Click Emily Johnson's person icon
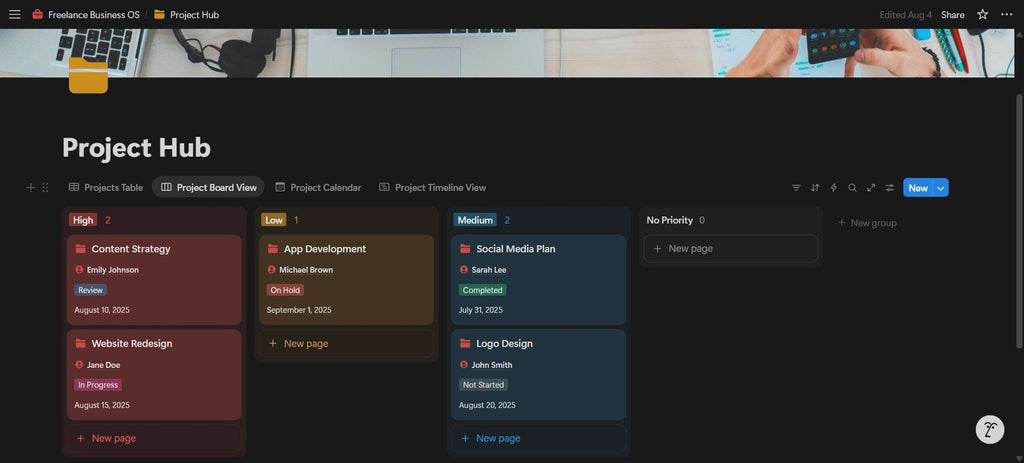The height and width of the screenshot is (463, 1024). coord(79,270)
